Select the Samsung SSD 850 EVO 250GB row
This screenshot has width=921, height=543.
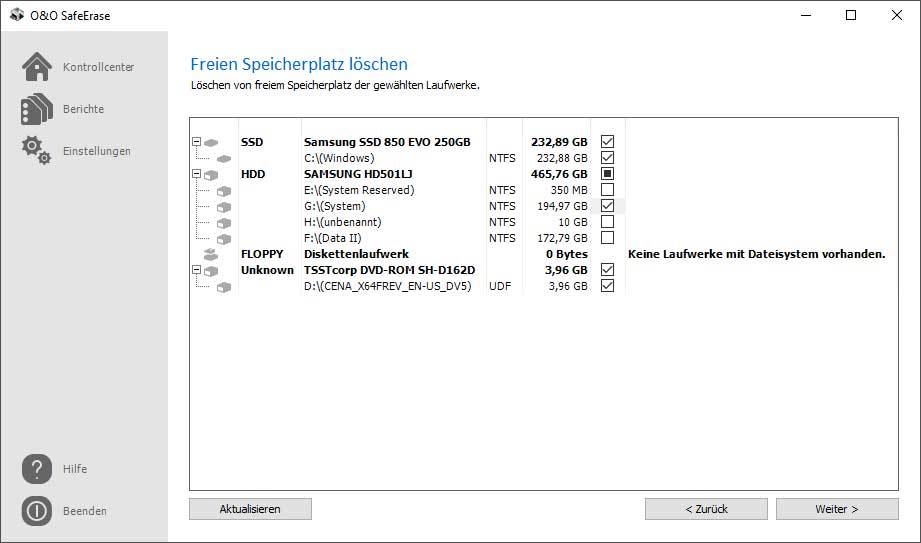click(x=387, y=142)
